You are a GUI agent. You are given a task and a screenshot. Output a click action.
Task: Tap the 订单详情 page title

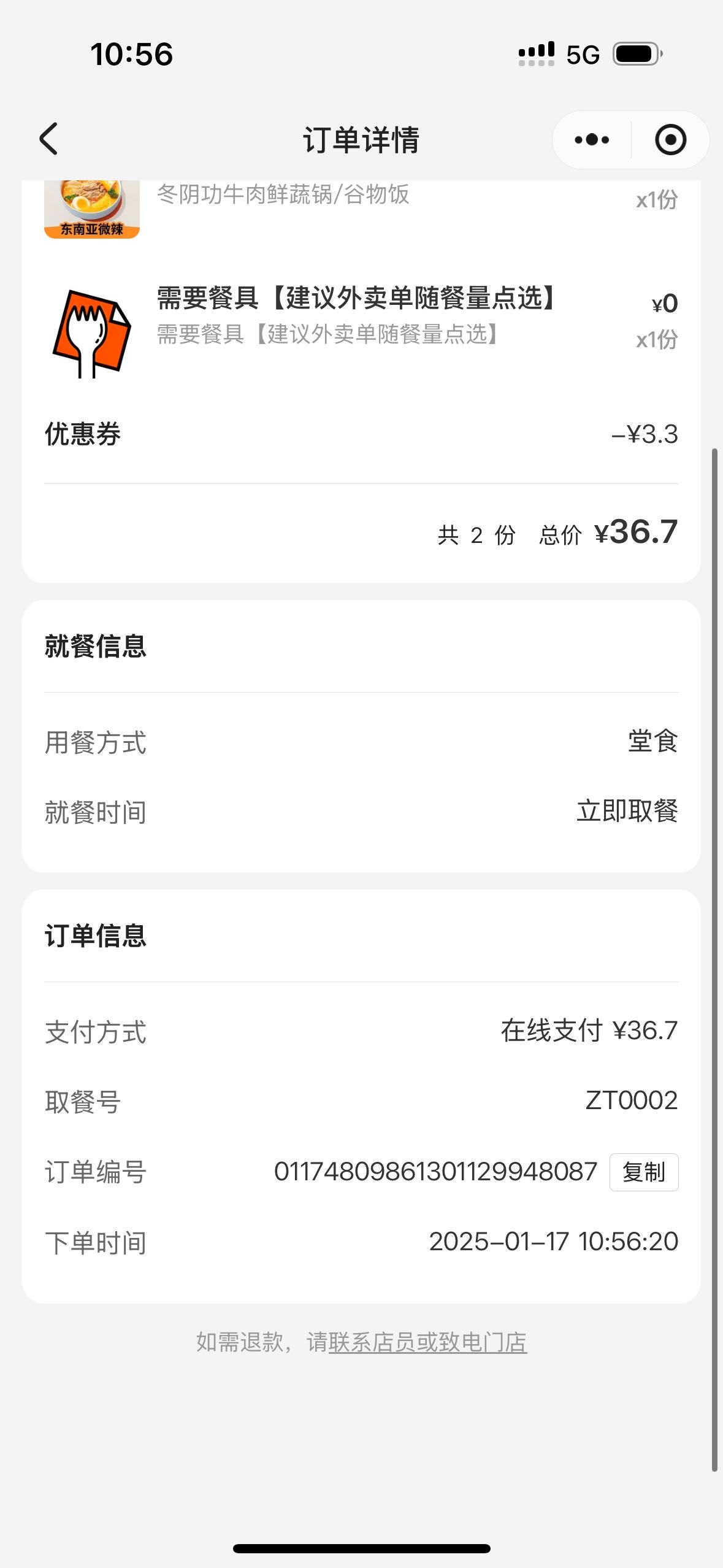tap(361, 140)
